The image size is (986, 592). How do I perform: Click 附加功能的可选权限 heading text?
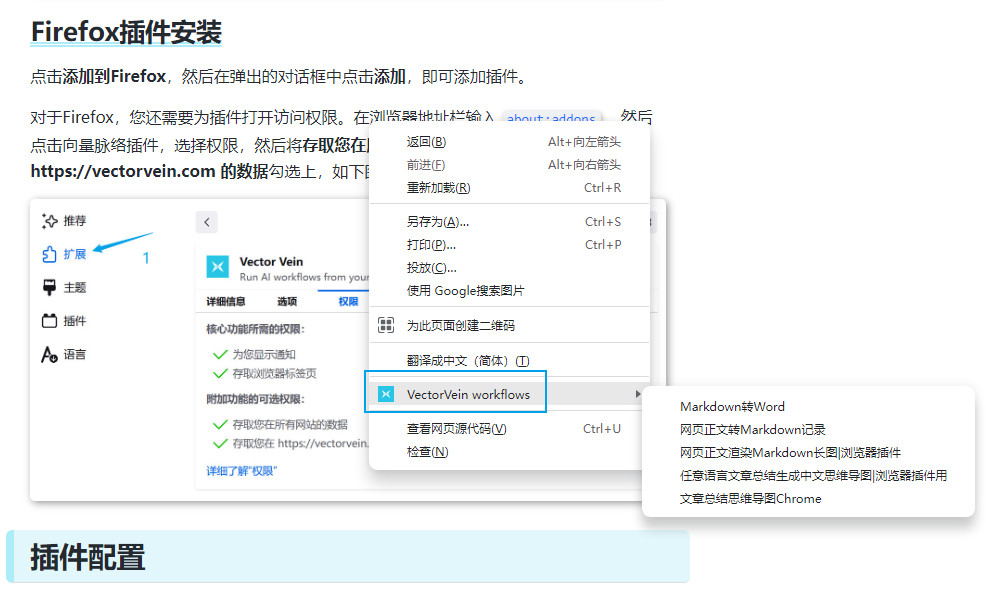pyautogui.click(x=255, y=399)
